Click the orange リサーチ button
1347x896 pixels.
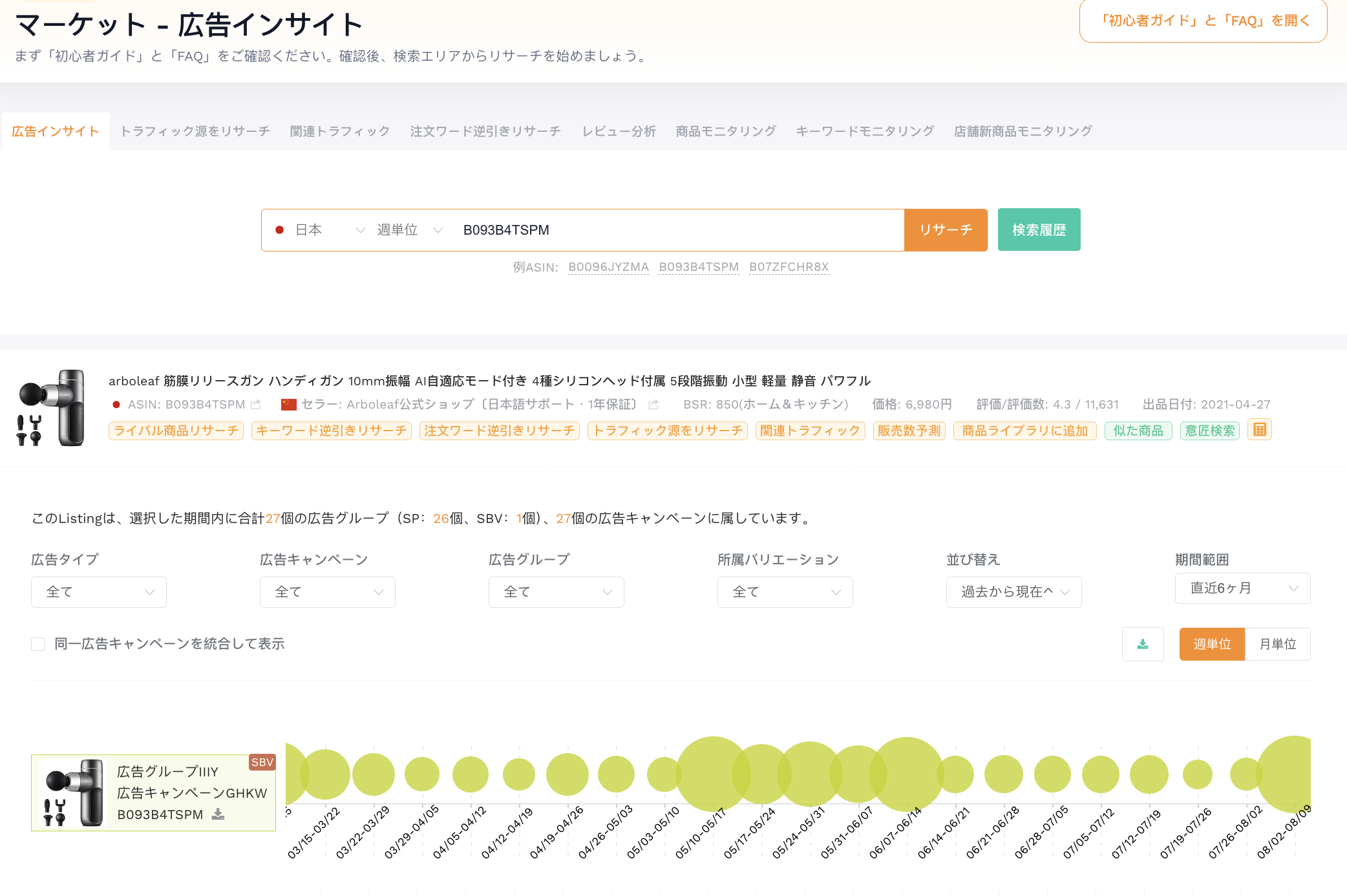tap(946, 230)
